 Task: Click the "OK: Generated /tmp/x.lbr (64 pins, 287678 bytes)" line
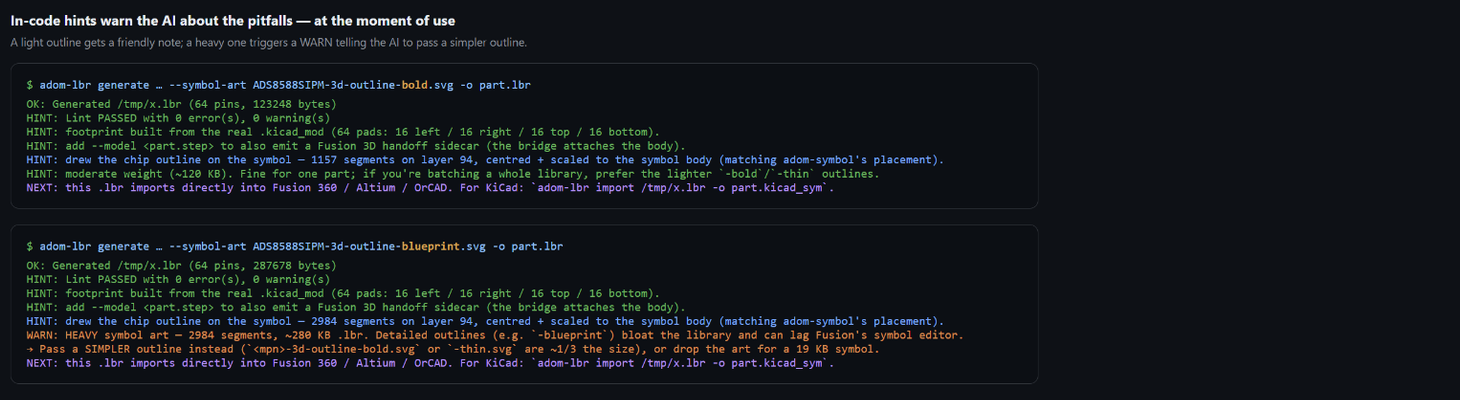pyautogui.click(x=181, y=266)
